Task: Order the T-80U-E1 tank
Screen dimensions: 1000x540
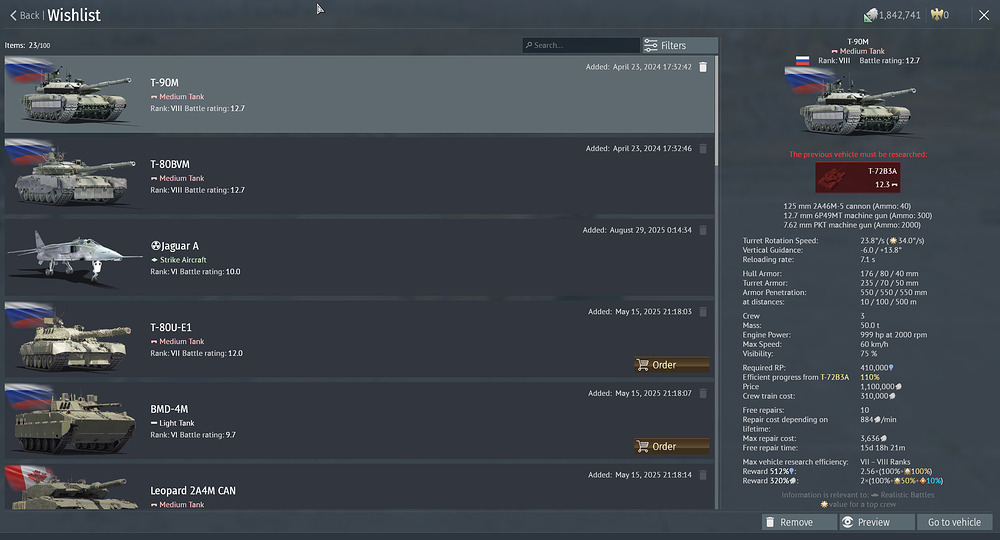Action: click(672, 365)
